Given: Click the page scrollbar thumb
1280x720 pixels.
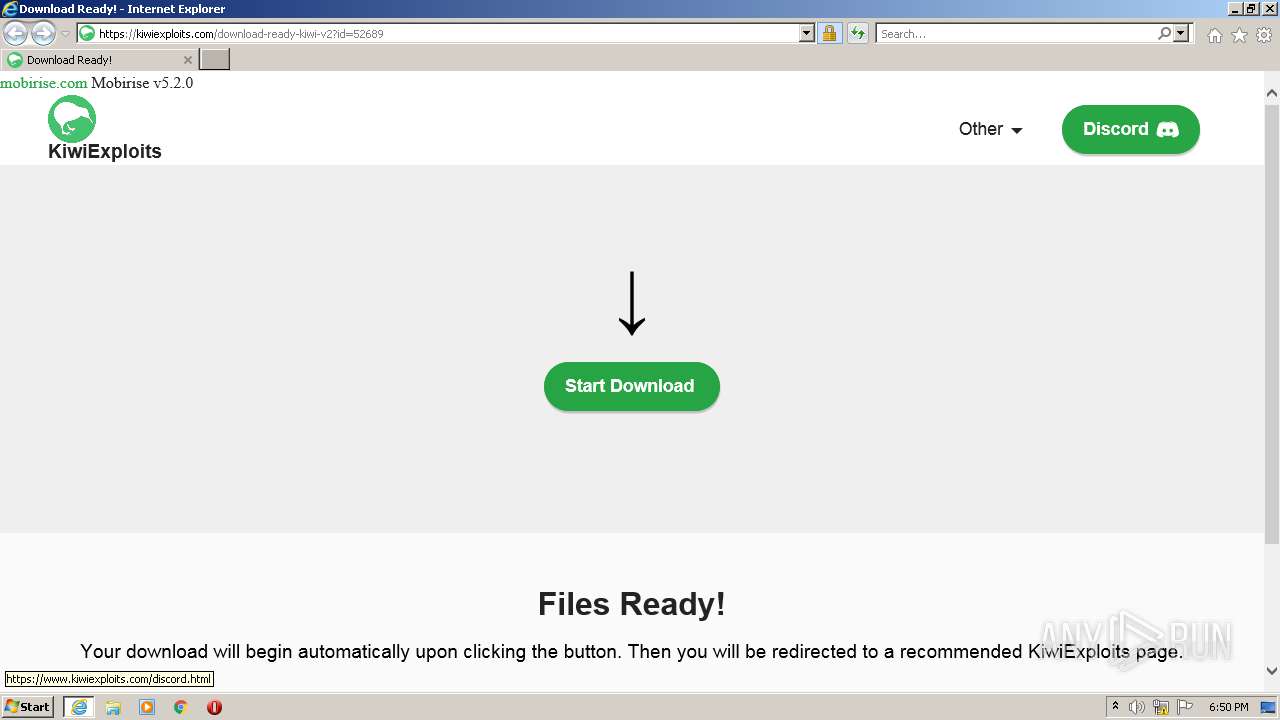Looking at the screenshot, I should [1272, 323].
